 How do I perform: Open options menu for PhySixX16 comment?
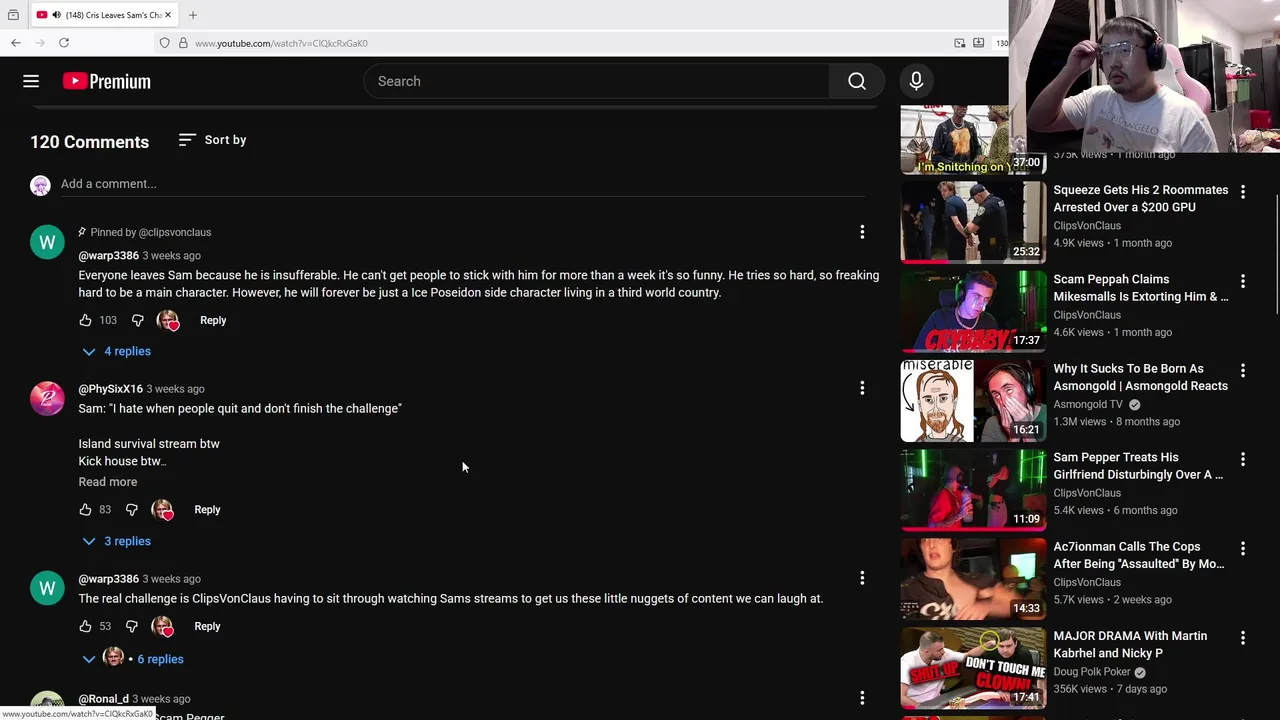862,388
